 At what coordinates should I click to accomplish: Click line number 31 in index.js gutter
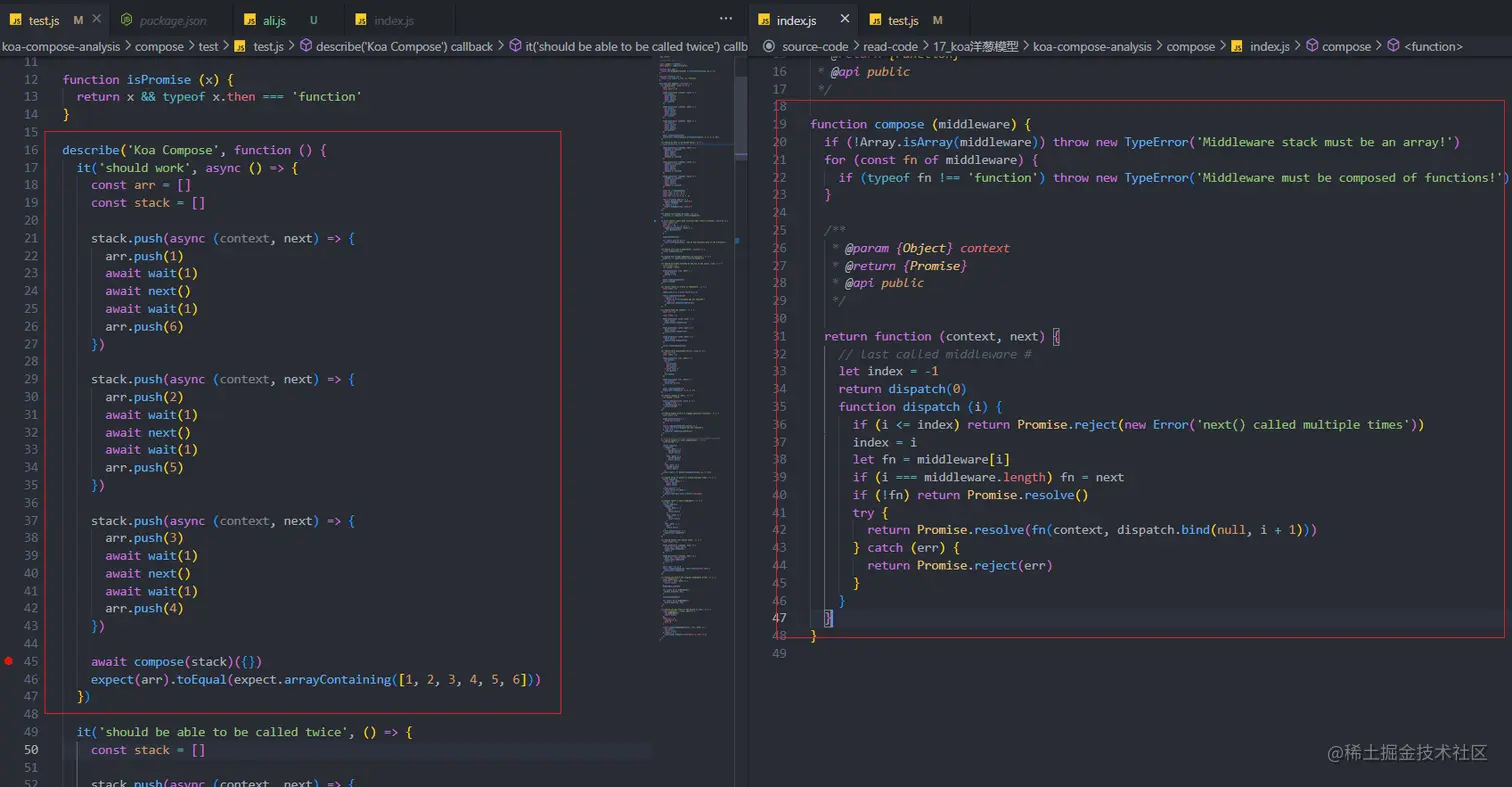coord(780,336)
